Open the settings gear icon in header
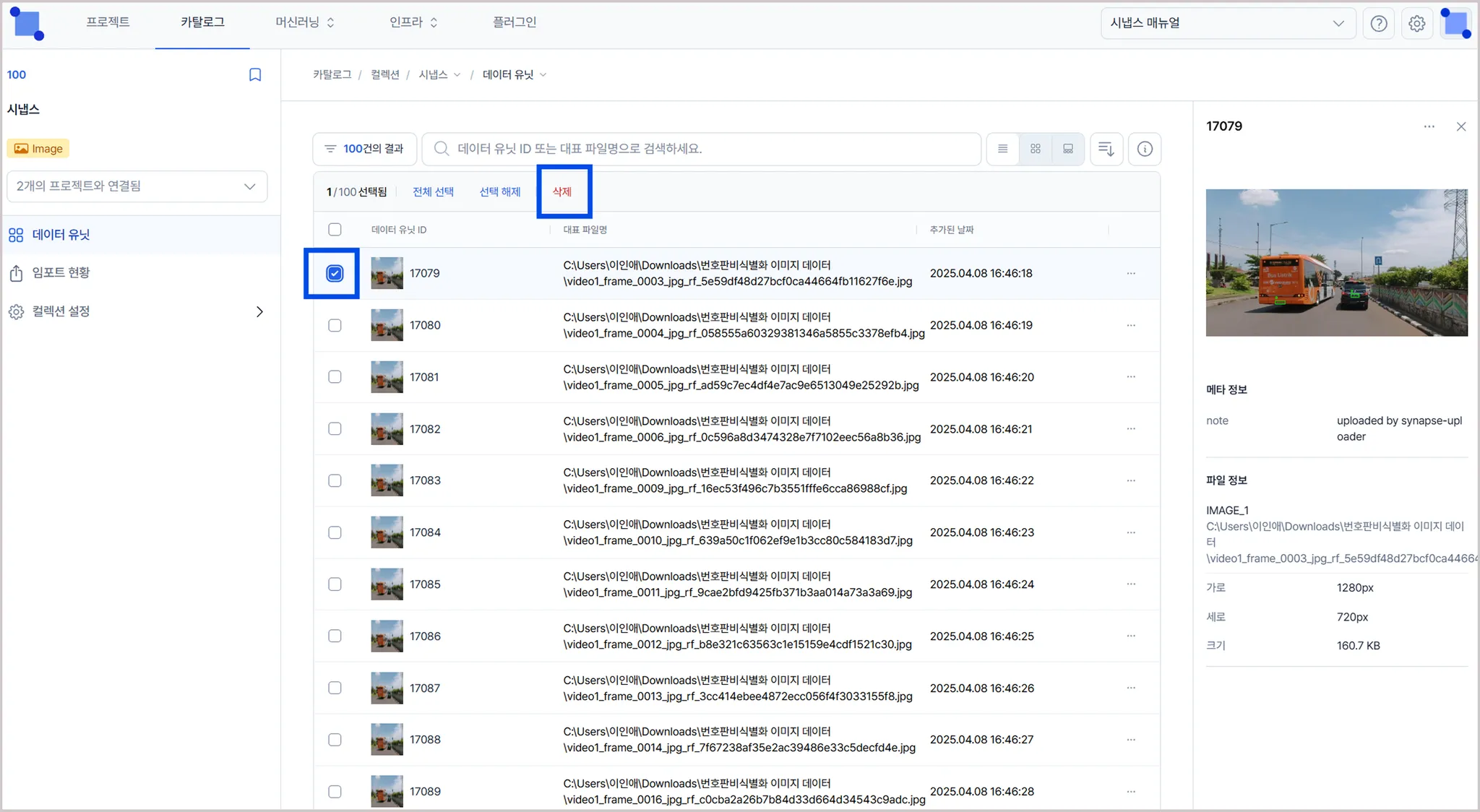1480x812 pixels. 1416,24
